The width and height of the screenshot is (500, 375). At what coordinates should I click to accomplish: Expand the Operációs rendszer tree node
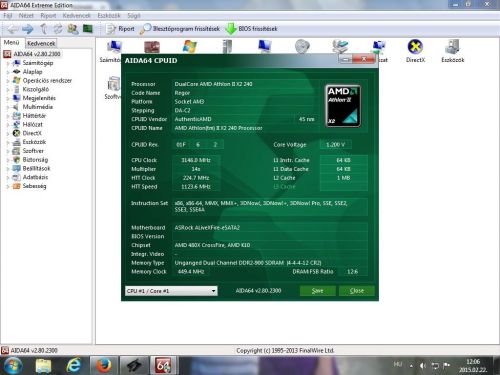click(x=8, y=81)
